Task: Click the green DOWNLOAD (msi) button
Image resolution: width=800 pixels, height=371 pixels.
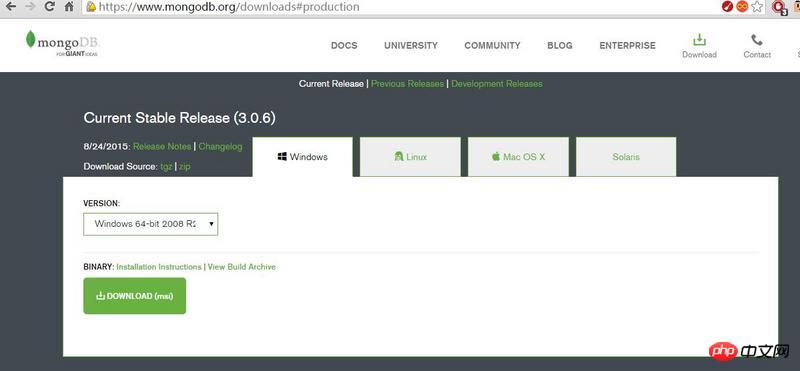Action: pyautogui.click(x=135, y=296)
